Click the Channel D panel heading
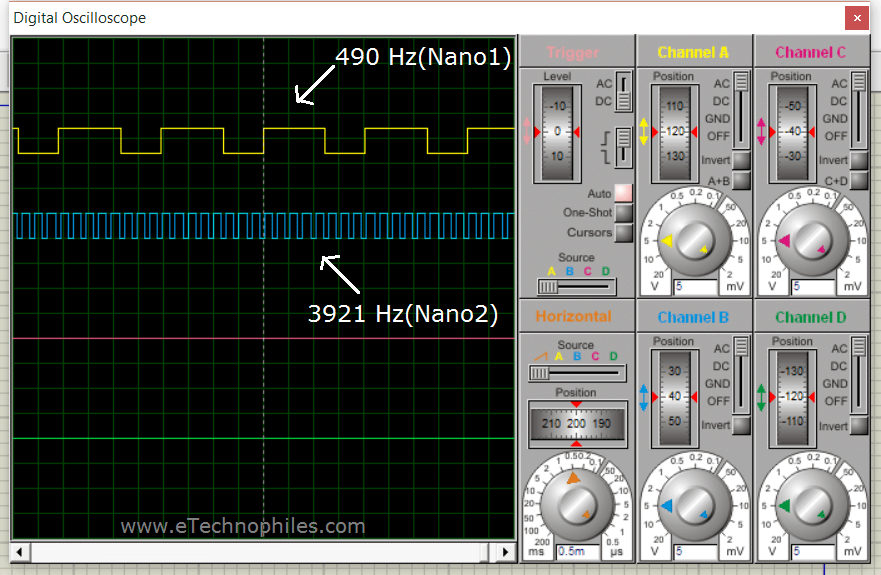This screenshot has height=575, width=881. (810, 318)
